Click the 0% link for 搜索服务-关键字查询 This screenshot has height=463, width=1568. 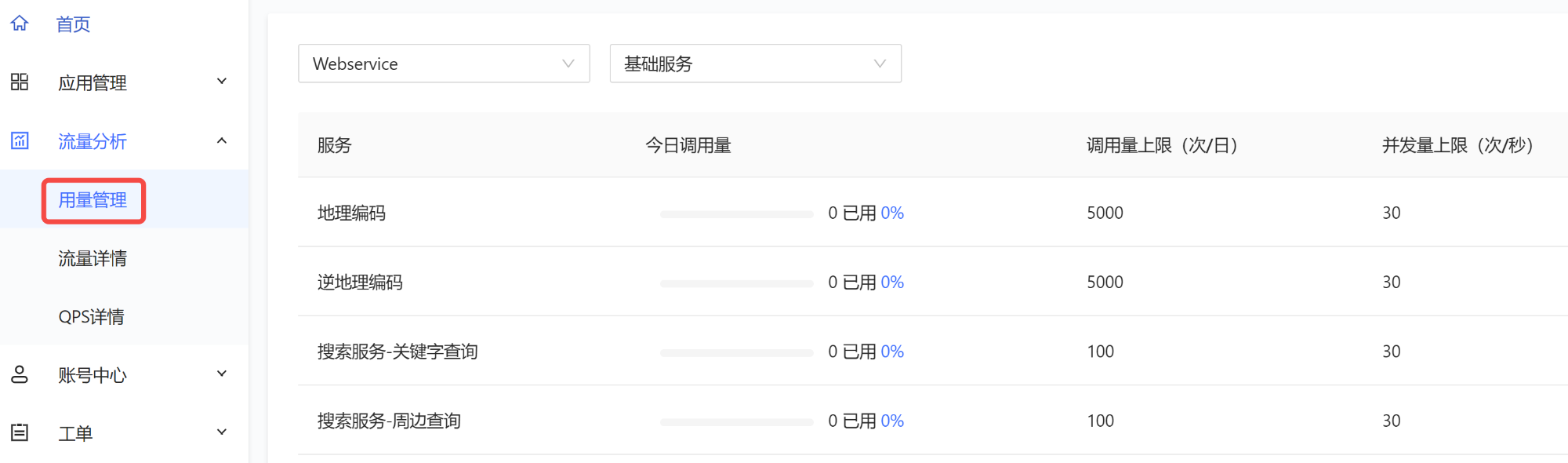point(892,352)
